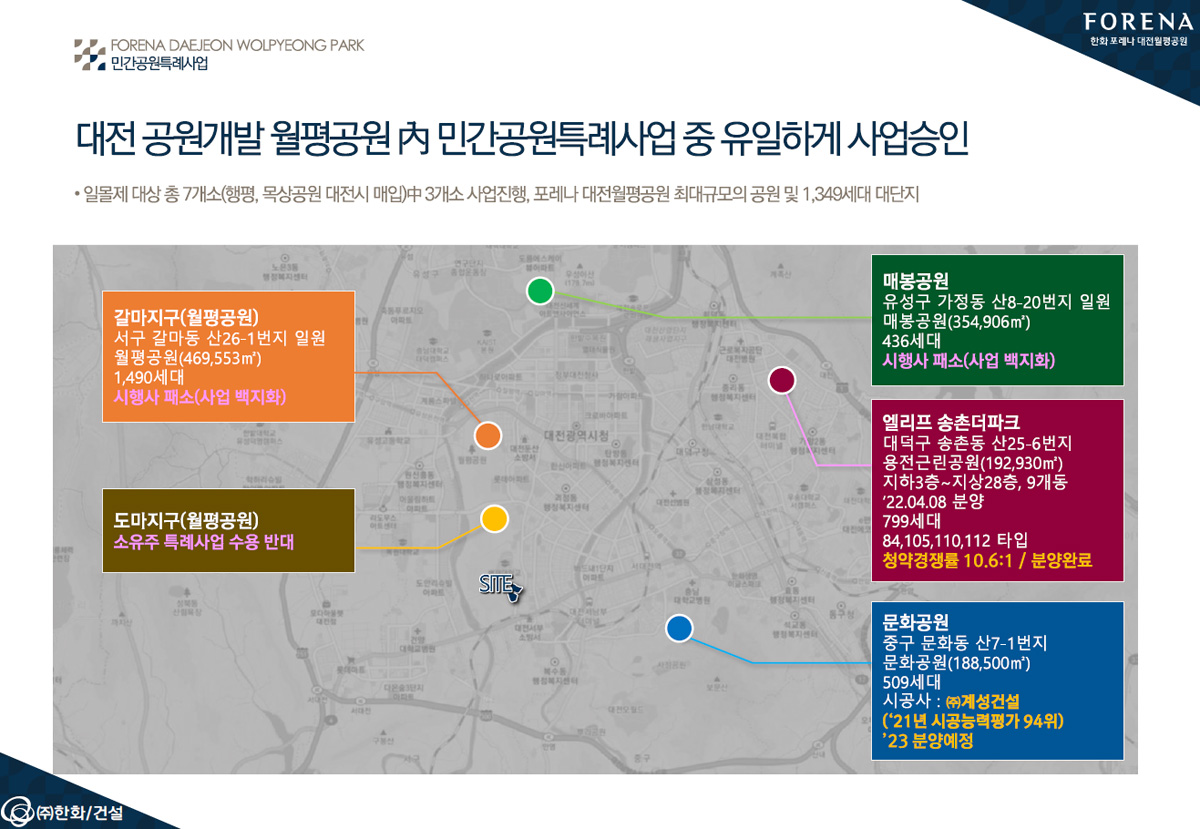Click the '문화공원(188,500㎡)' area line
The width and height of the screenshot is (1200, 829).
[956, 662]
